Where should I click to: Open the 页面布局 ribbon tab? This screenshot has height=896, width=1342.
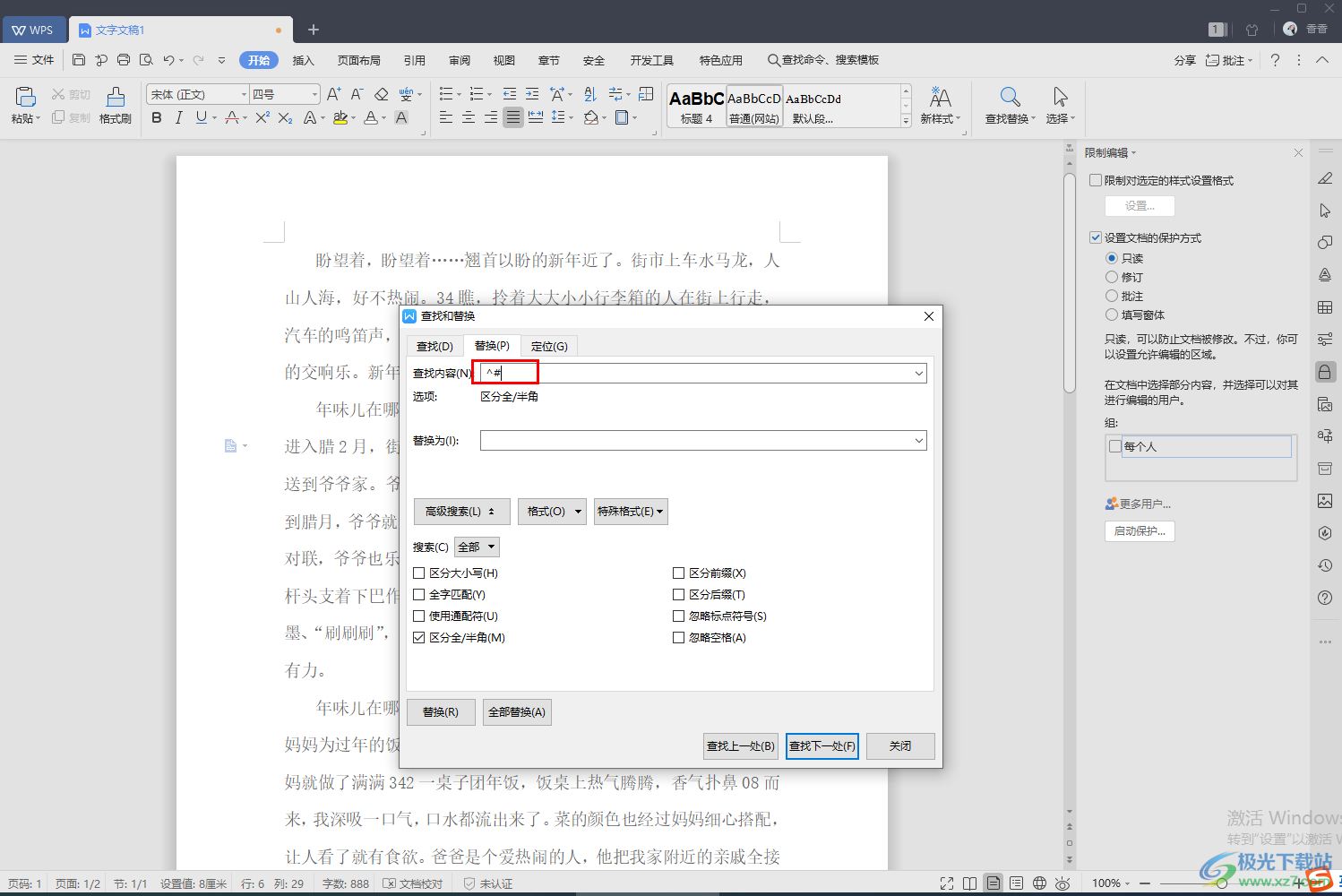point(359,60)
